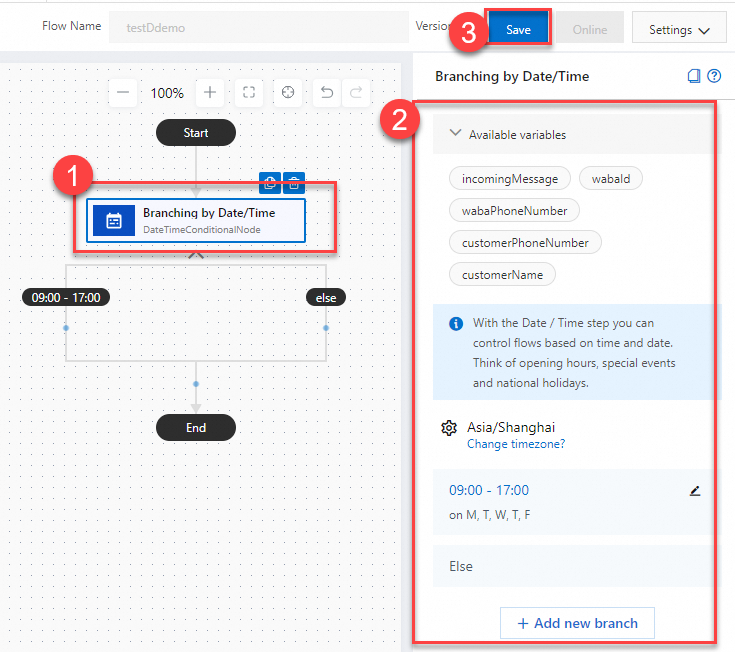Image resolution: width=735 pixels, height=652 pixels.
Task: Edit the 09:00 - 17:00 branch
Action: point(695,491)
